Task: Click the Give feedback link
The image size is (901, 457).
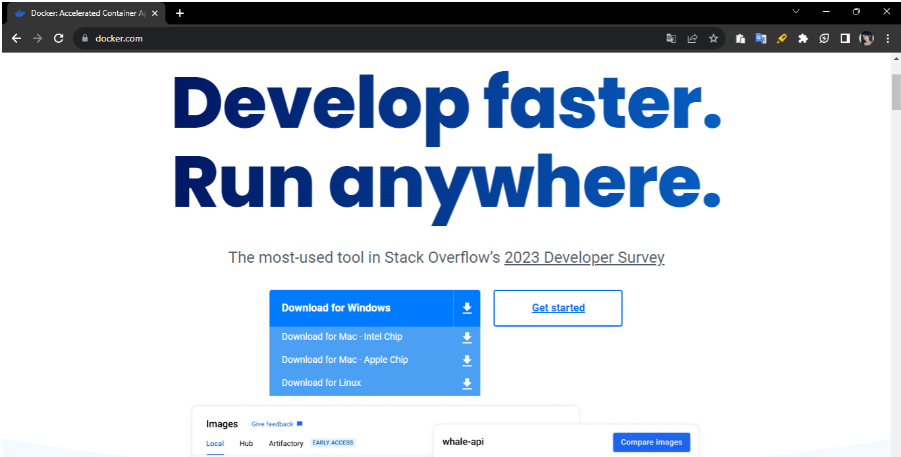Action: tap(272, 424)
